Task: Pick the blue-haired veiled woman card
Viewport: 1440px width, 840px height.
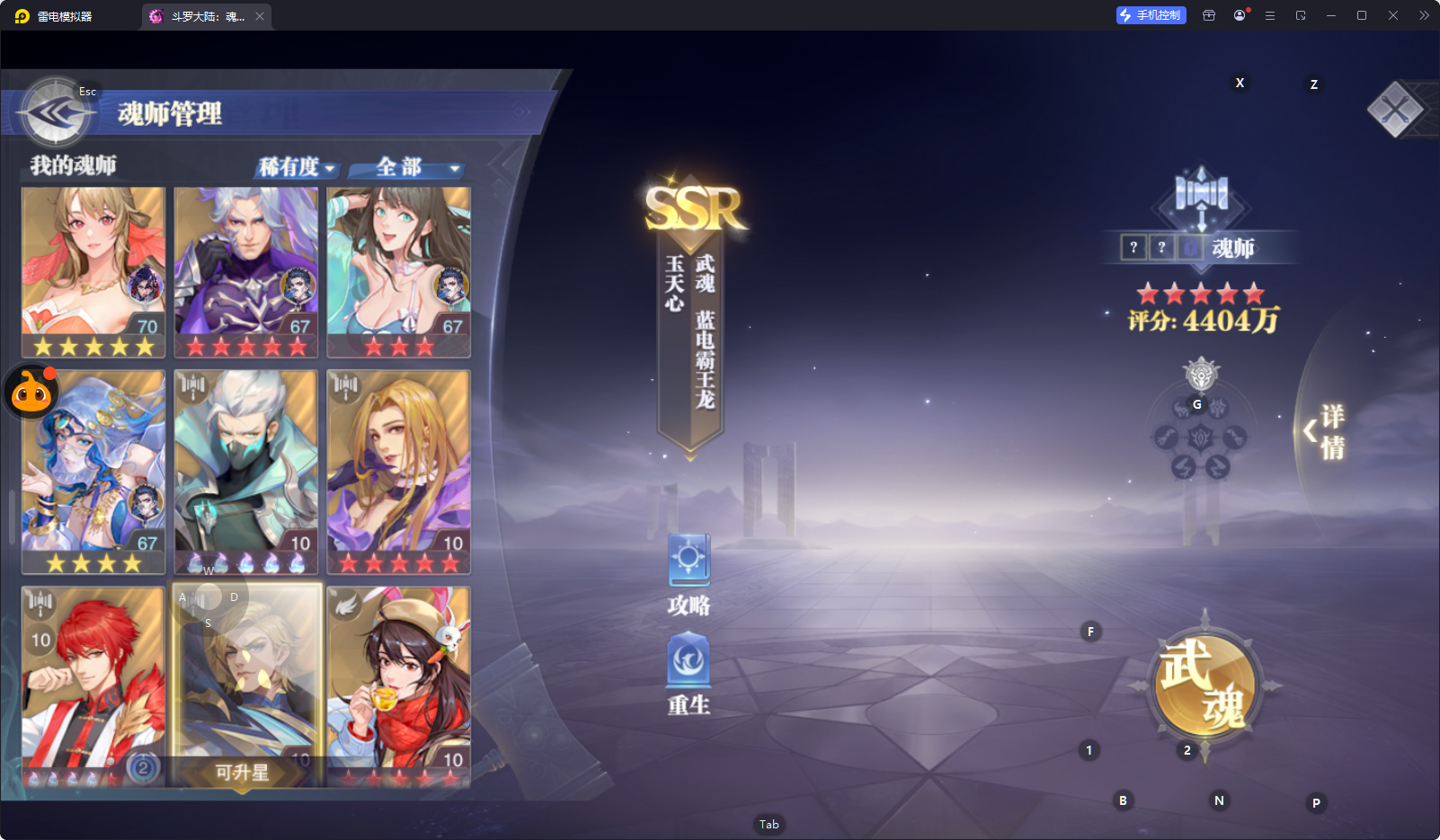Action: click(93, 473)
